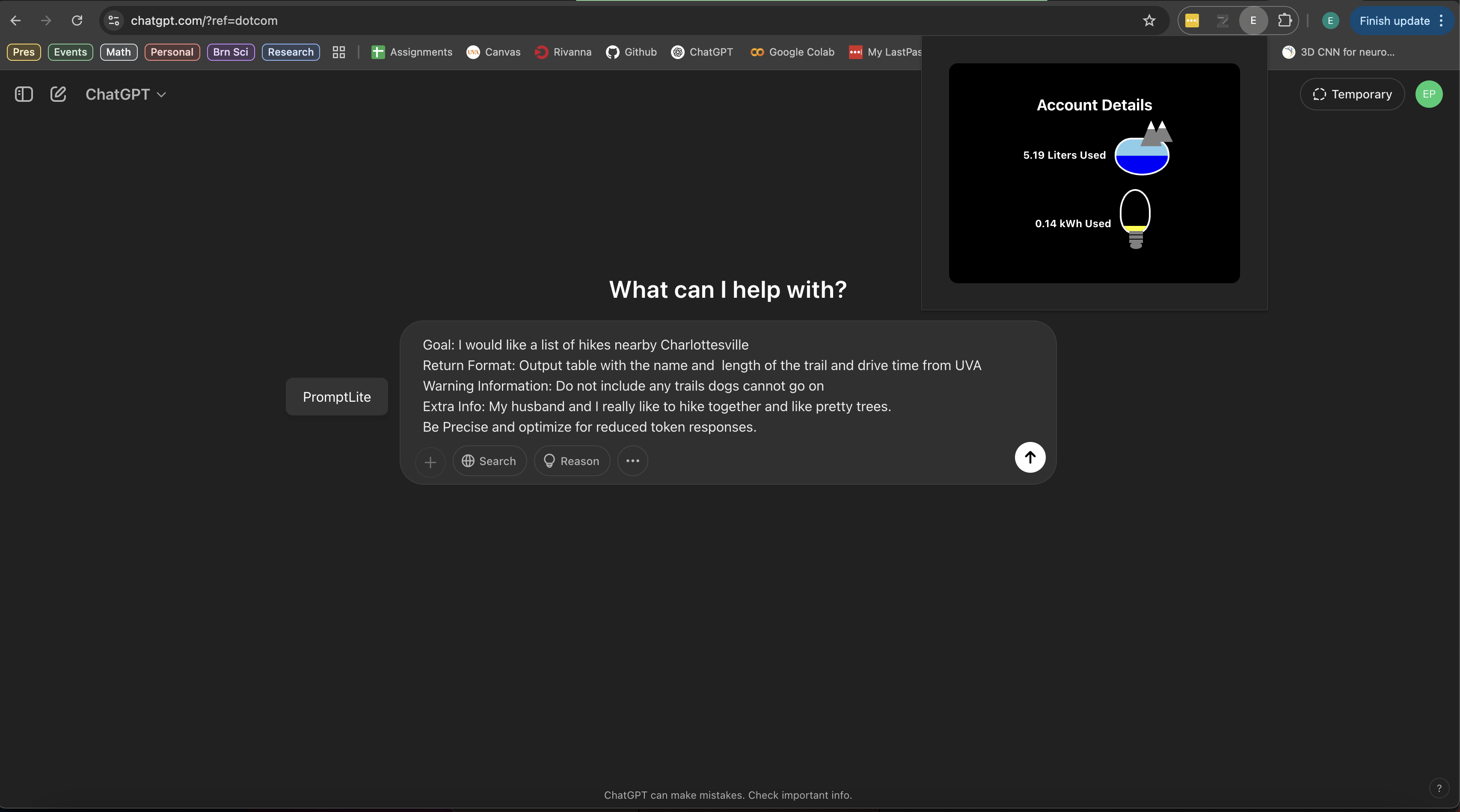
Task: Click the PromptLite button
Action: tap(337, 397)
